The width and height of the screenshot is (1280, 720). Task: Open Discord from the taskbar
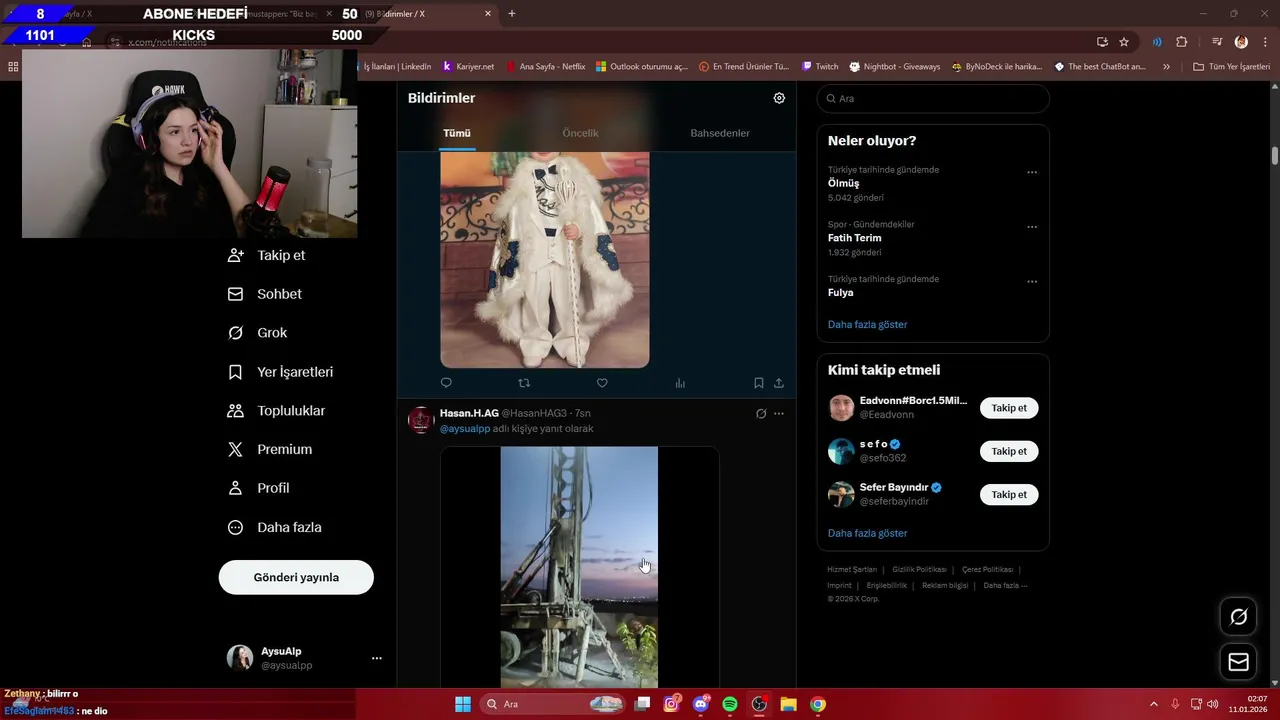click(x=701, y=704)
